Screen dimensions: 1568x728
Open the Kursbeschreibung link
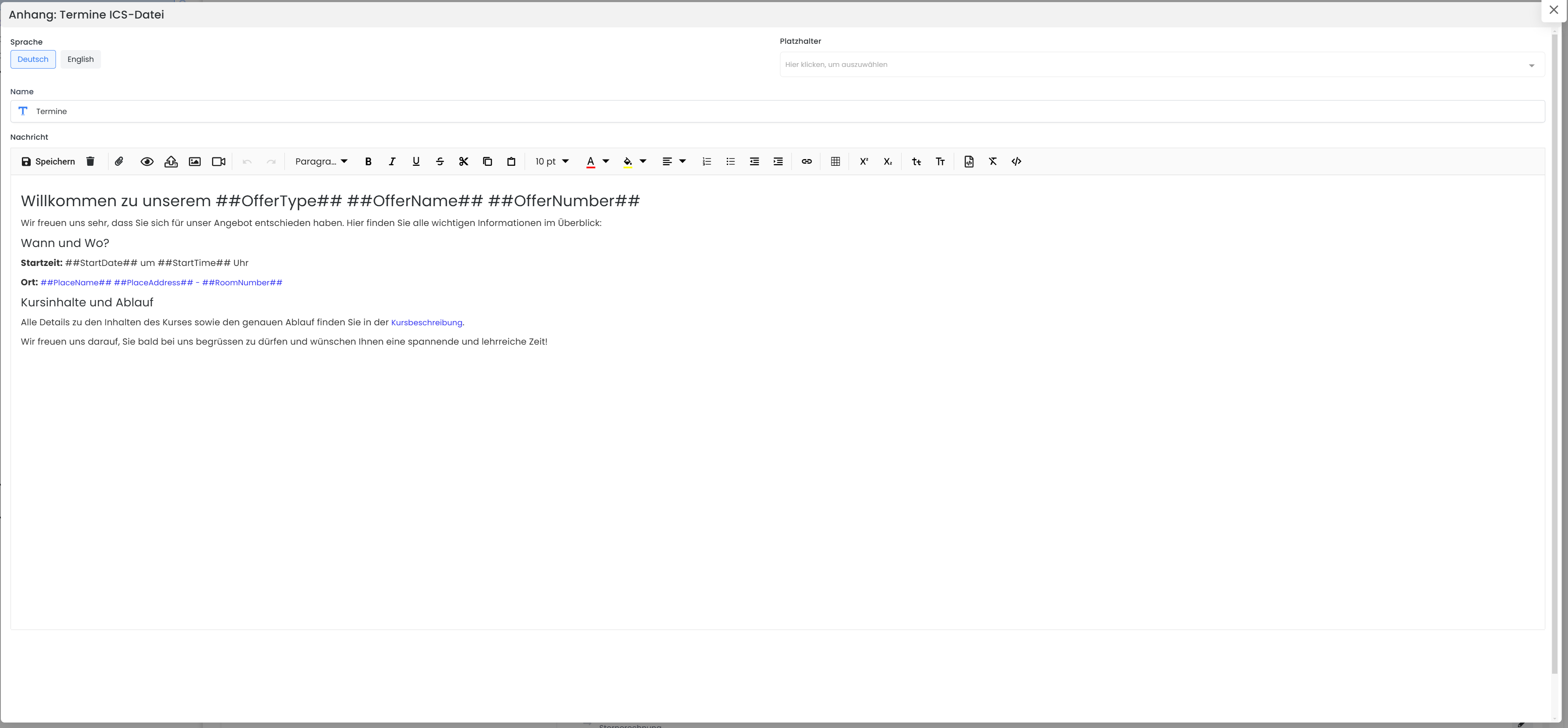426,323
